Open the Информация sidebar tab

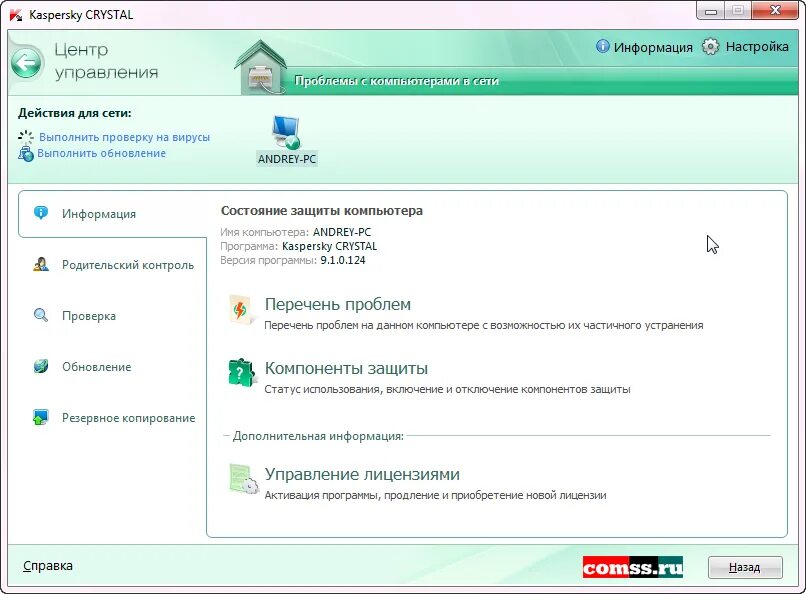pyautogui.click(x=112, y=214)
